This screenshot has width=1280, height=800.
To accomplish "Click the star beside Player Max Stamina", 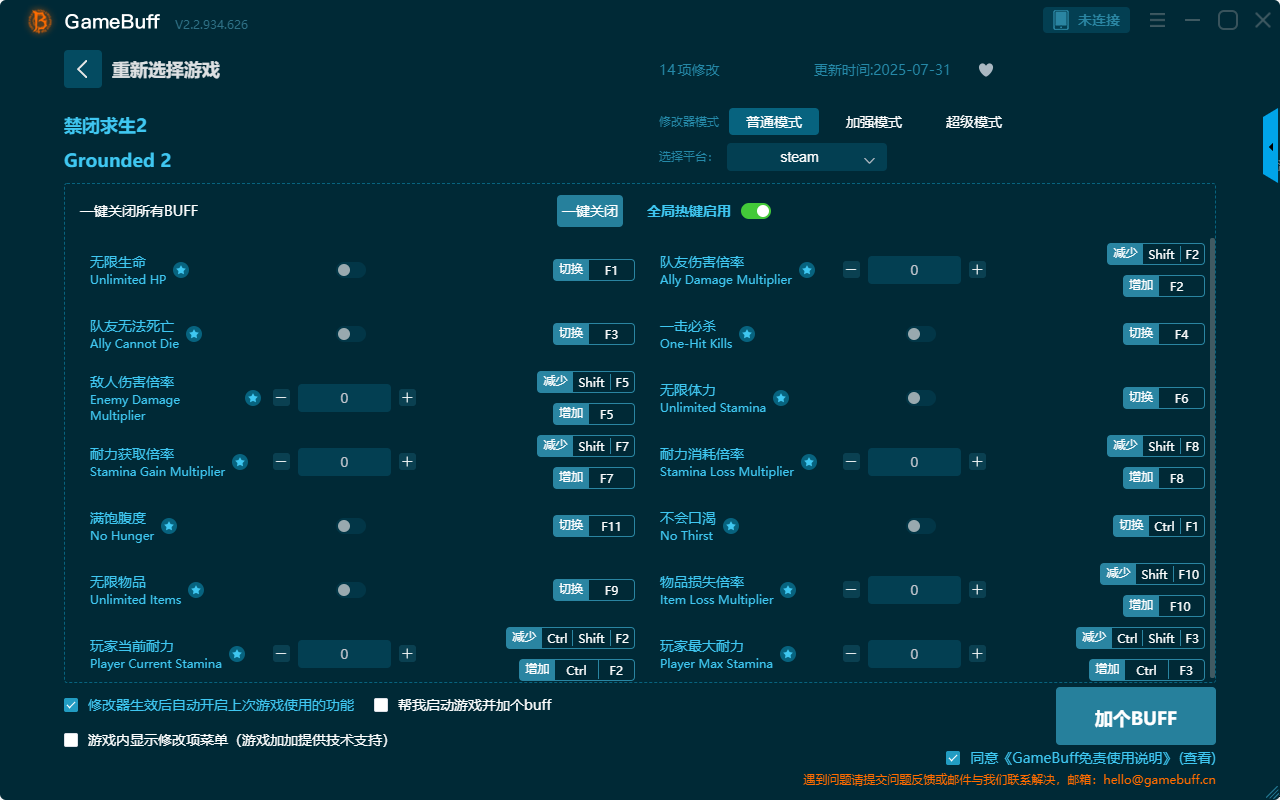I will 789,653.
